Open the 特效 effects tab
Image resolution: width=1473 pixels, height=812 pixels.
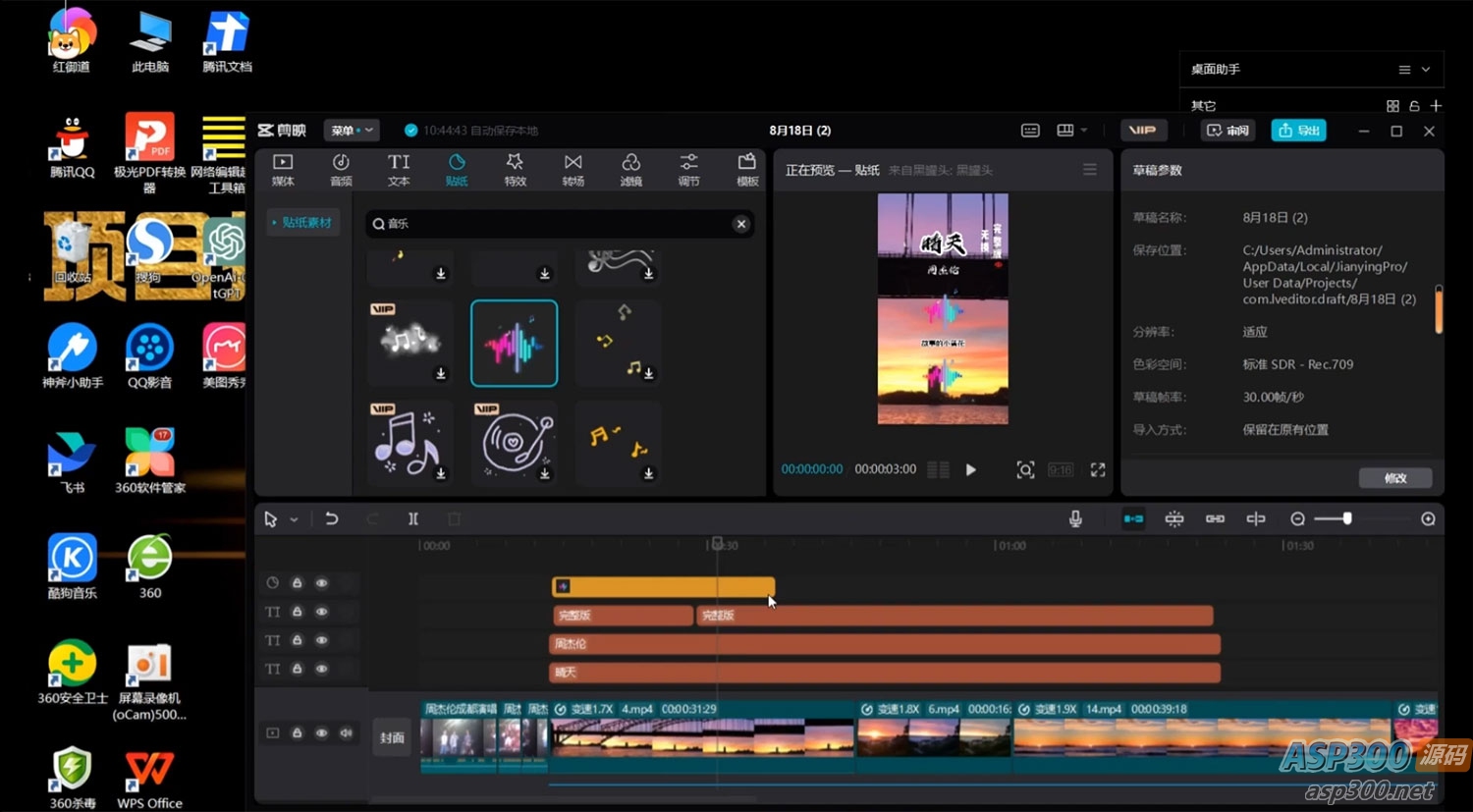pyautogui.click(x=515, y=169)
